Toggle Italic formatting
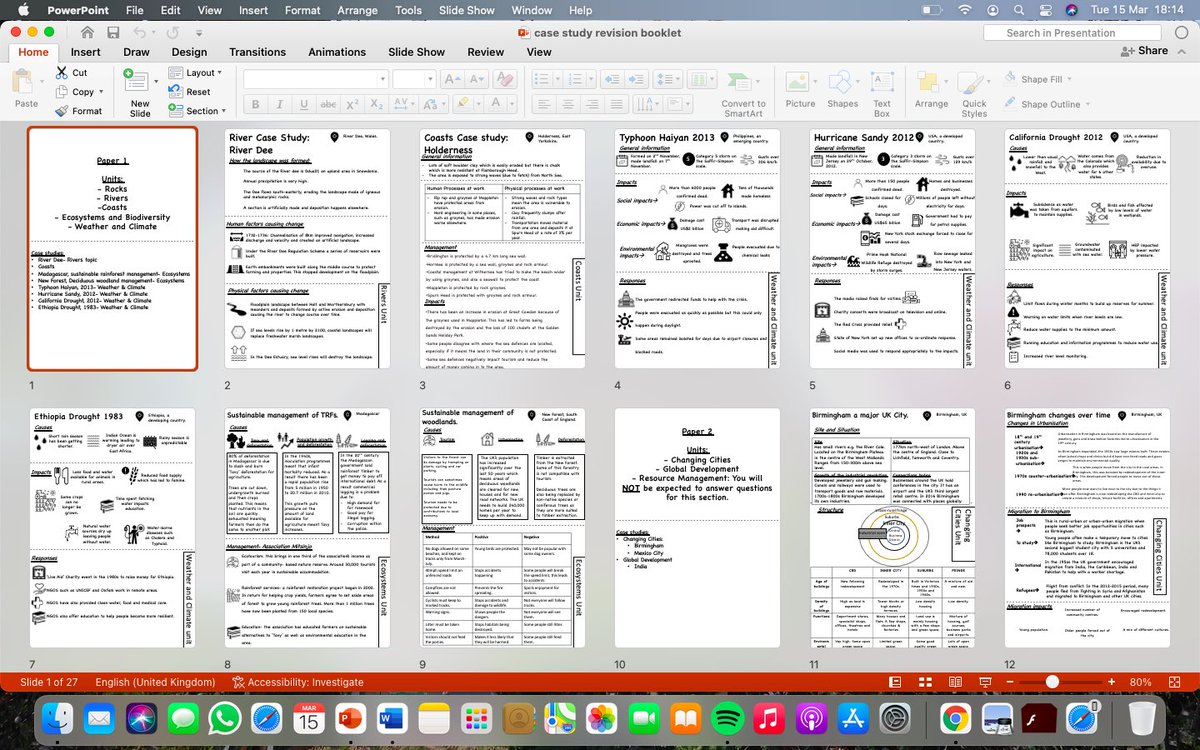 pos(280,104)
